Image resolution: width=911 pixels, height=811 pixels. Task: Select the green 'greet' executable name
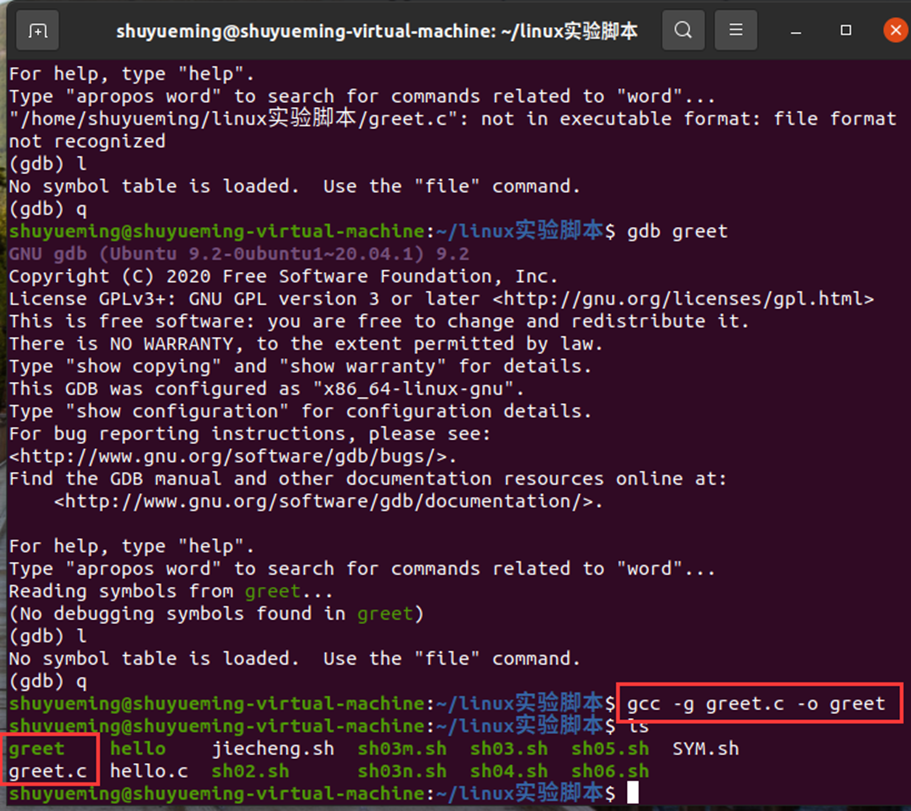pos(36,749)
